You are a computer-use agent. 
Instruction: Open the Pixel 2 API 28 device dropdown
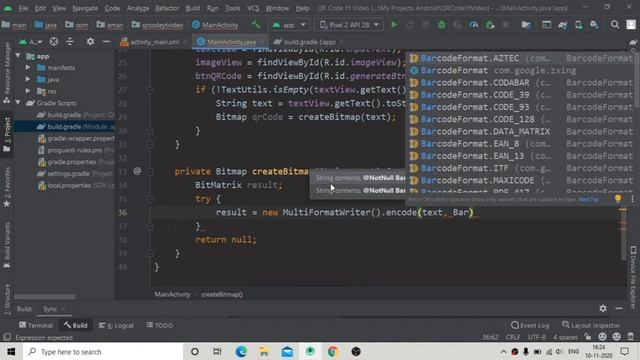349,25
